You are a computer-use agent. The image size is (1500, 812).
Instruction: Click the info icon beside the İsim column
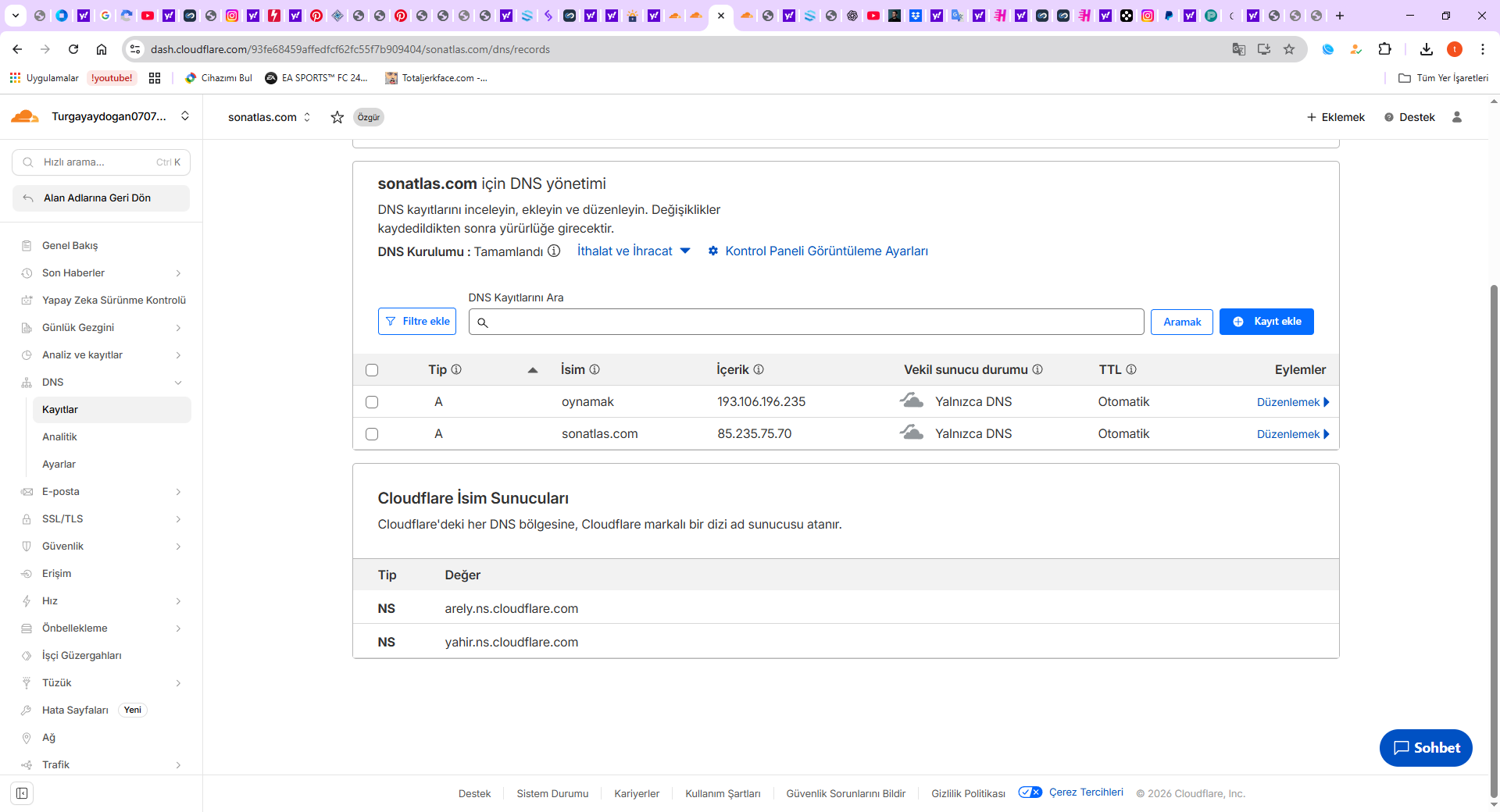coord(595,369)
